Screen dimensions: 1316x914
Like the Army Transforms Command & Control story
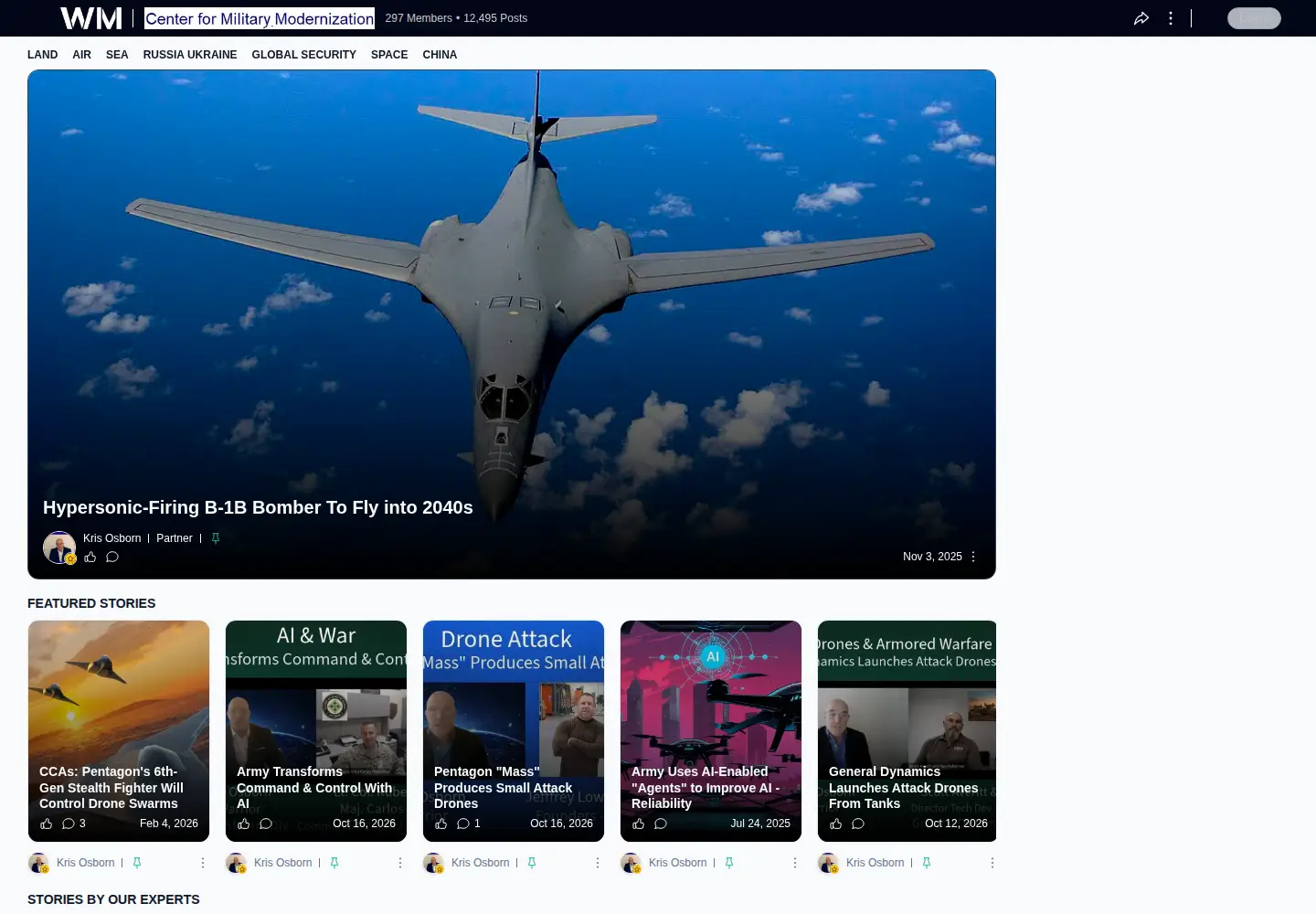[x=244, y=824]
